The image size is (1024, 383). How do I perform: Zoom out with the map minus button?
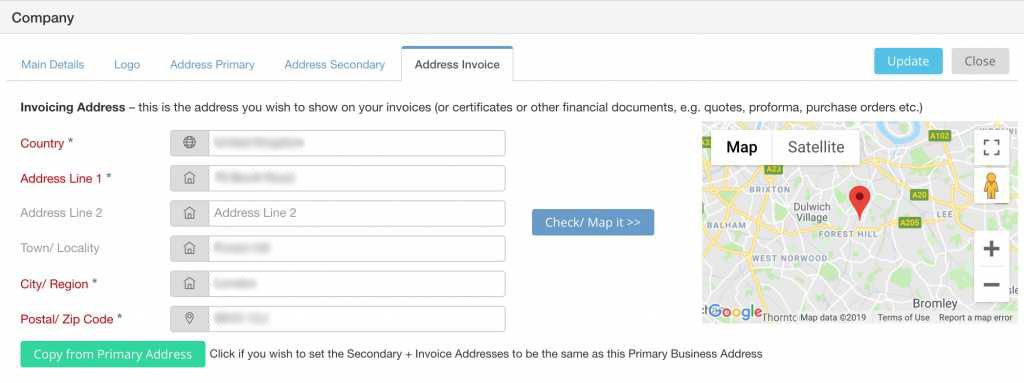[x=991, y=284]
